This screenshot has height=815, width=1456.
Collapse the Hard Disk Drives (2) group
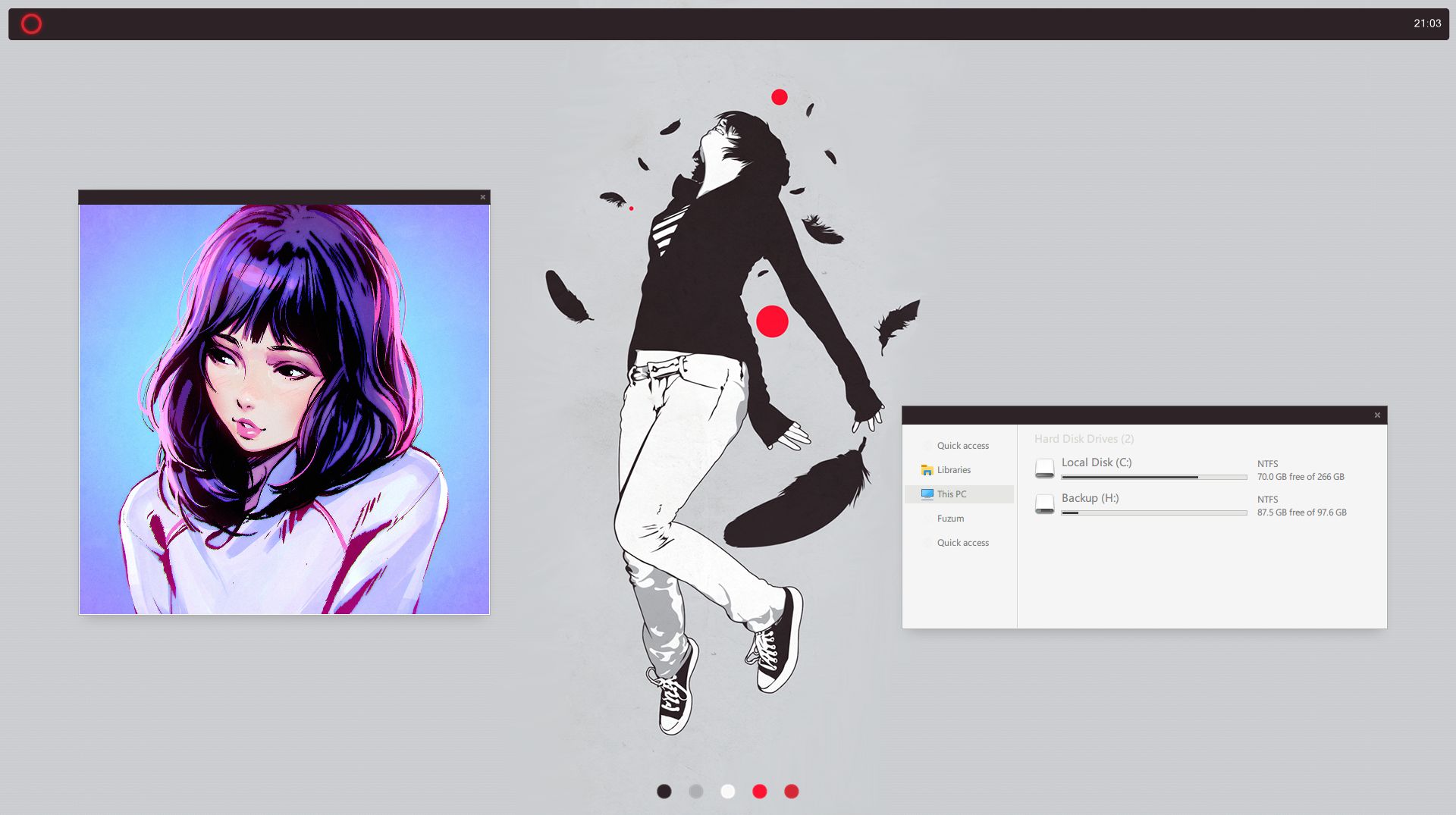(x=1084, y=439)
